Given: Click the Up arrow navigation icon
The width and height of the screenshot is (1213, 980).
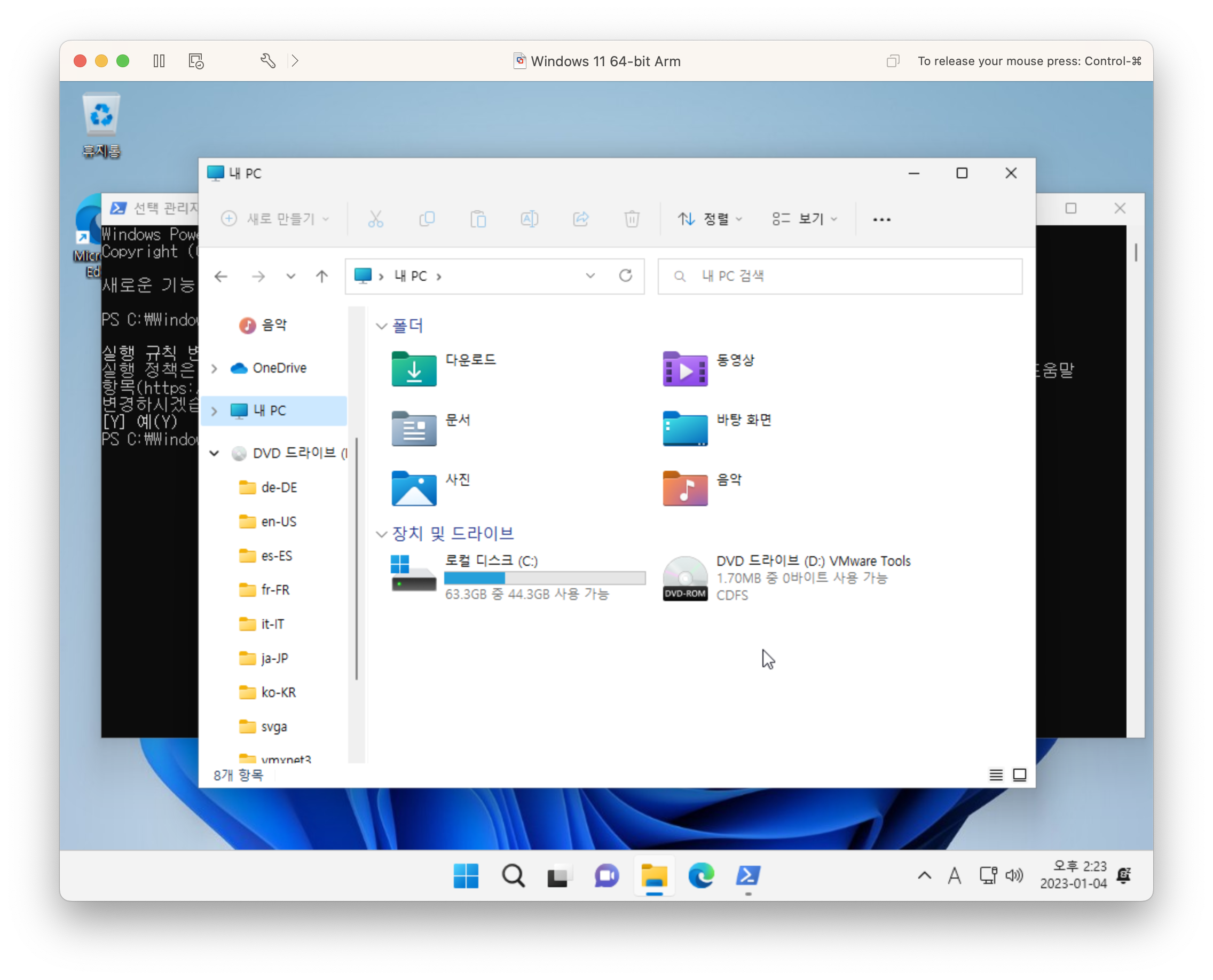Looking at the screenshot, I should [x=322, y=276].
